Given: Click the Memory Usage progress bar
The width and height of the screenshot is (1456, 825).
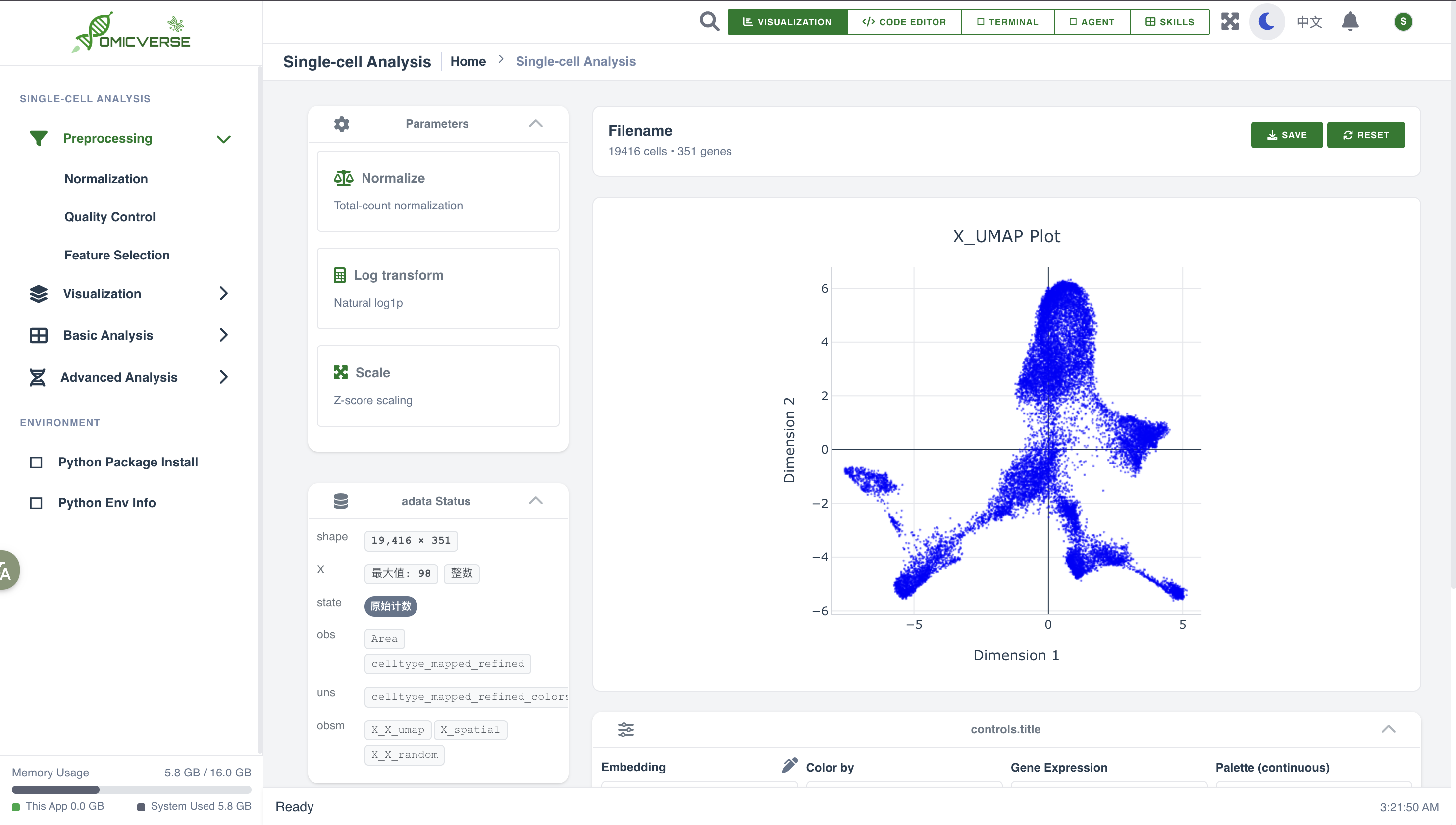Looking at the screenshot, I should pyautogui.click(x=131, y=789).
